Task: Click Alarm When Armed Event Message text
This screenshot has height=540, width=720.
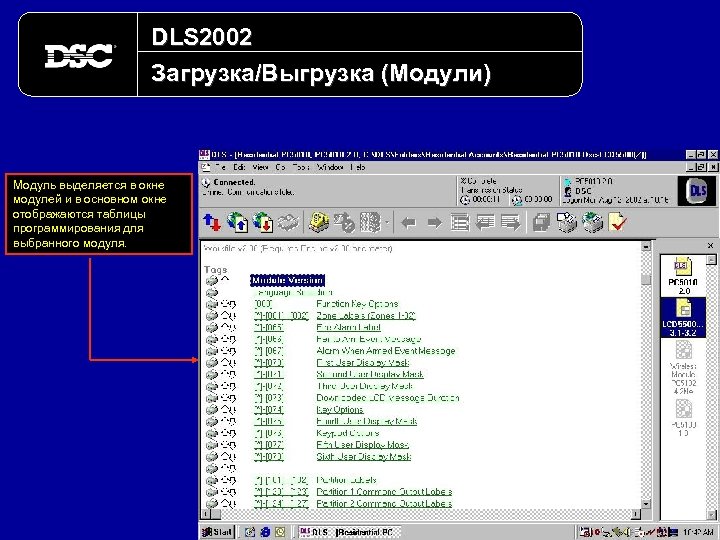Action: (x=386, y=351)
